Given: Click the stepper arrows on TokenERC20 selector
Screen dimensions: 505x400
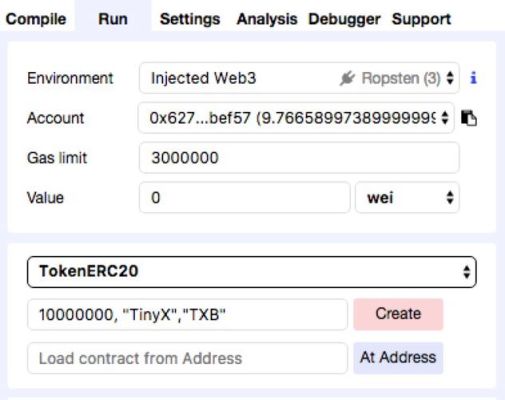Looking at the screenshot, I should pos(467,272).
